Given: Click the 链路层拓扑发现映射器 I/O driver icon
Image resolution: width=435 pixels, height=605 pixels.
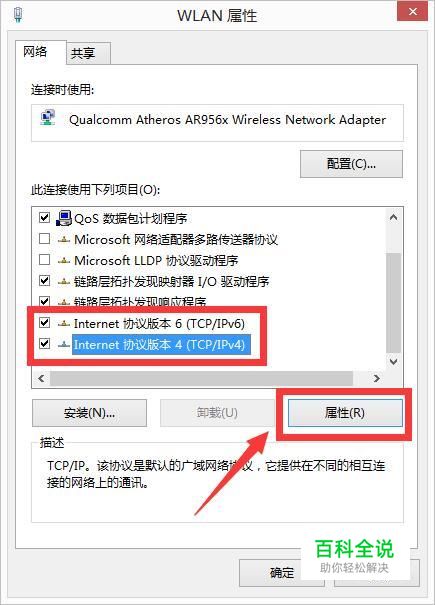Looking at the screenshot, I should coord(64,282).
